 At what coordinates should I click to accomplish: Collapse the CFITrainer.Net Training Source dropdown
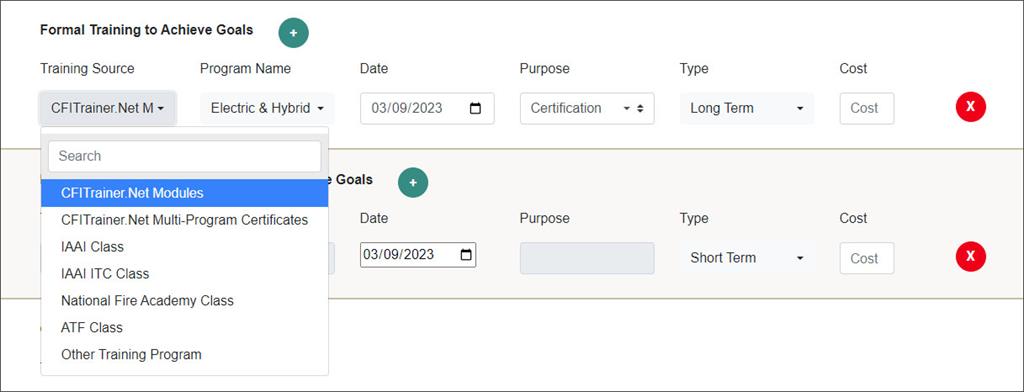pyautogui.click(x=108, y=108)
